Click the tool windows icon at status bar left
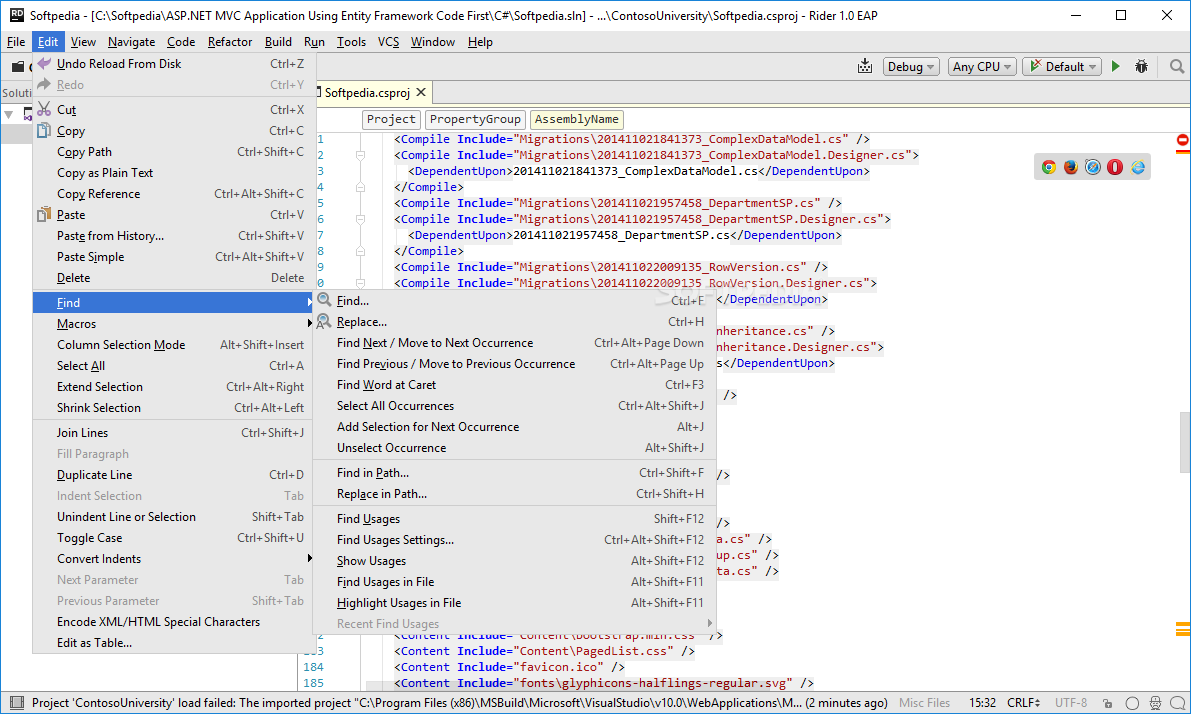 (17, 703)
